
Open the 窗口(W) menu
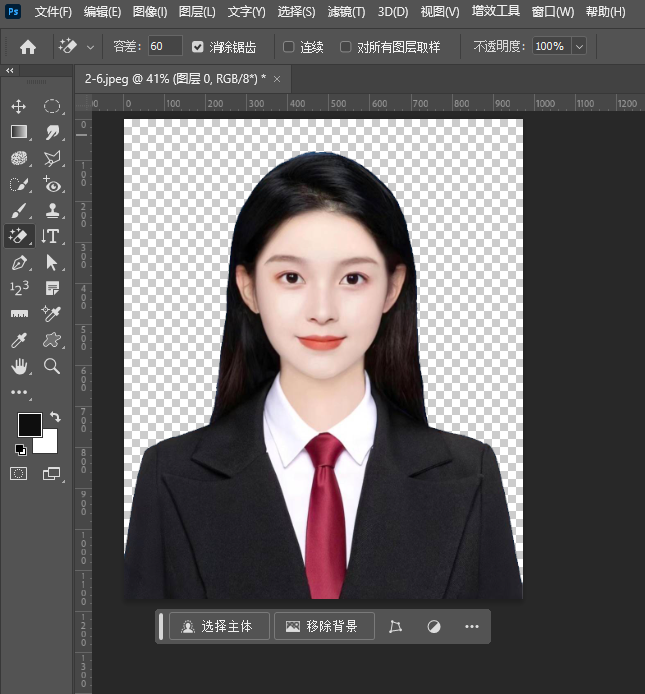click(553, 12)
